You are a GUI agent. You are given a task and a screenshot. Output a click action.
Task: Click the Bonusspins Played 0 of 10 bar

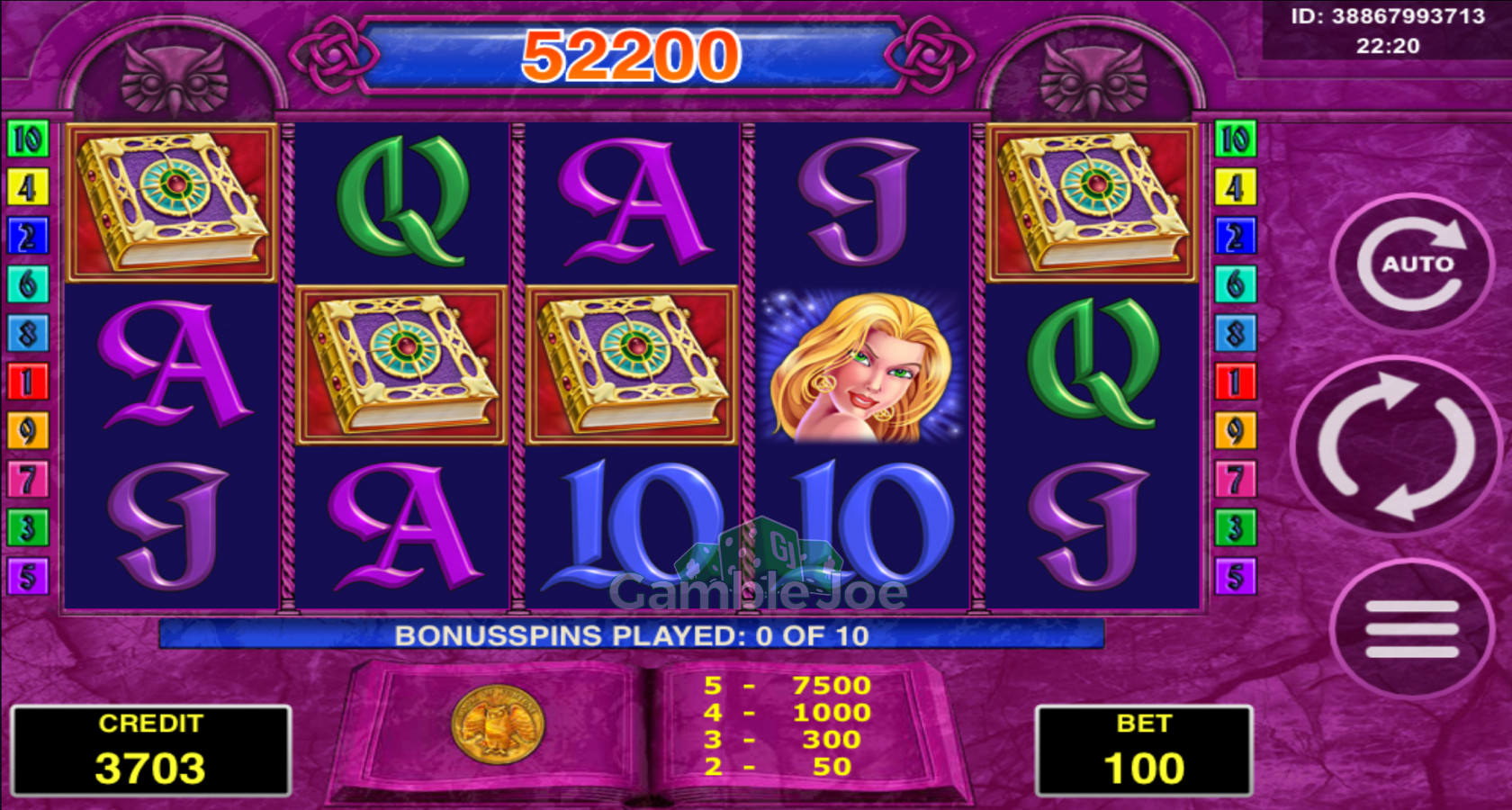coord(632,634)
